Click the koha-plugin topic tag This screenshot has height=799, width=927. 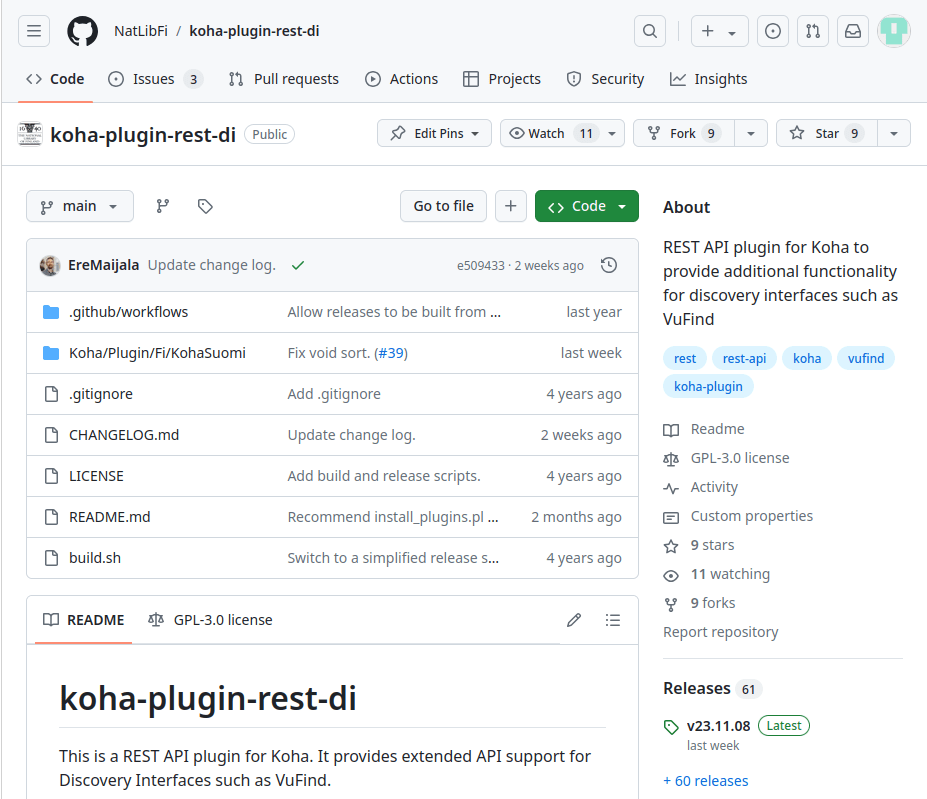[708, 386]
